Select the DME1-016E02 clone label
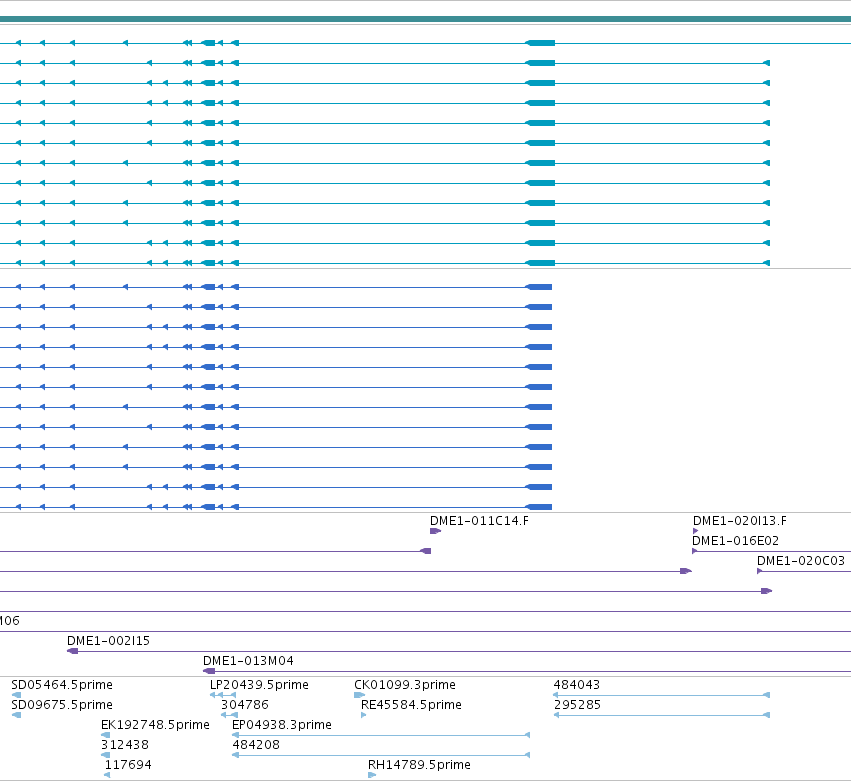Screen dimensions: 851x781 click(735, 541)
